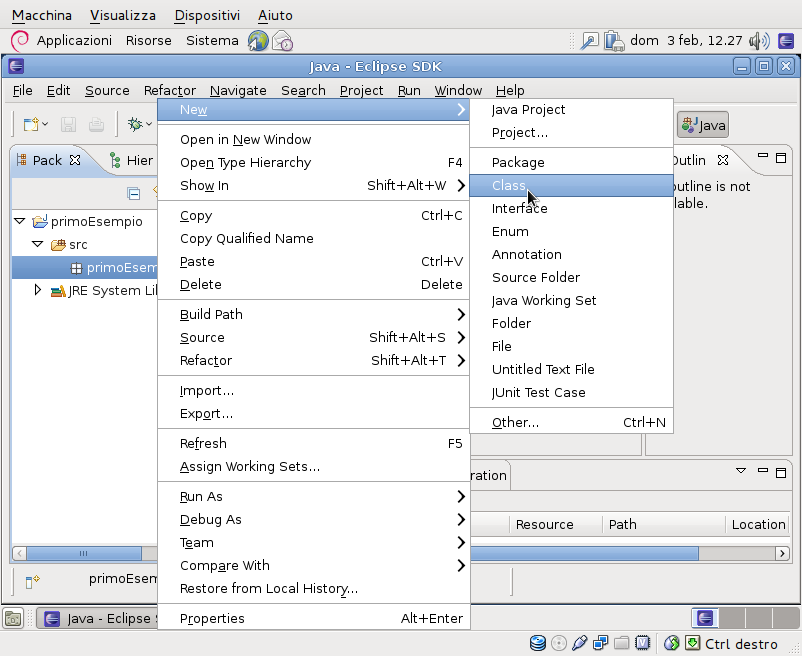The height and width of the screenshot is (656, 802).
Task: Close the Outline view with its X
Action: point(722,160)
